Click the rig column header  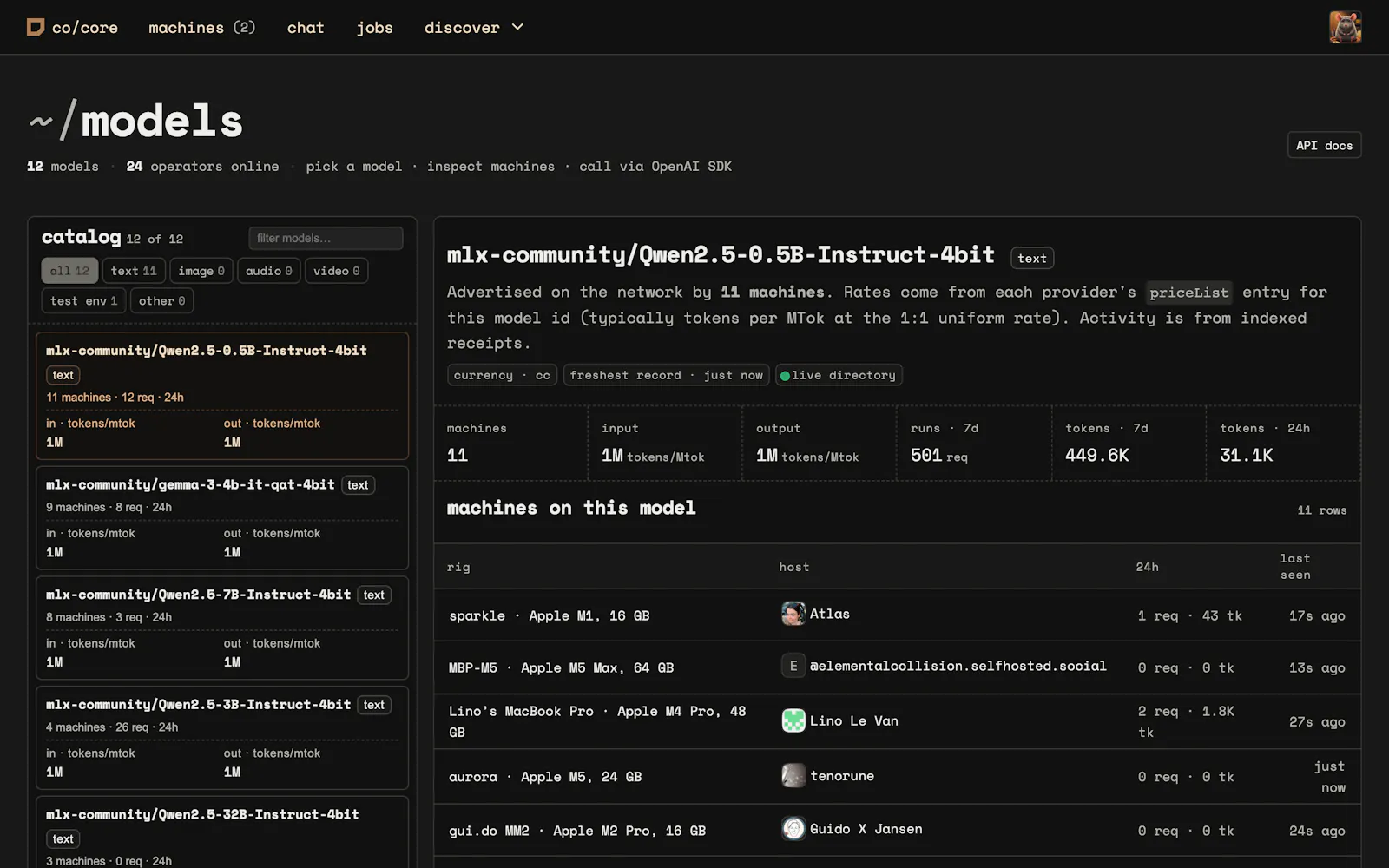(458, 567)
